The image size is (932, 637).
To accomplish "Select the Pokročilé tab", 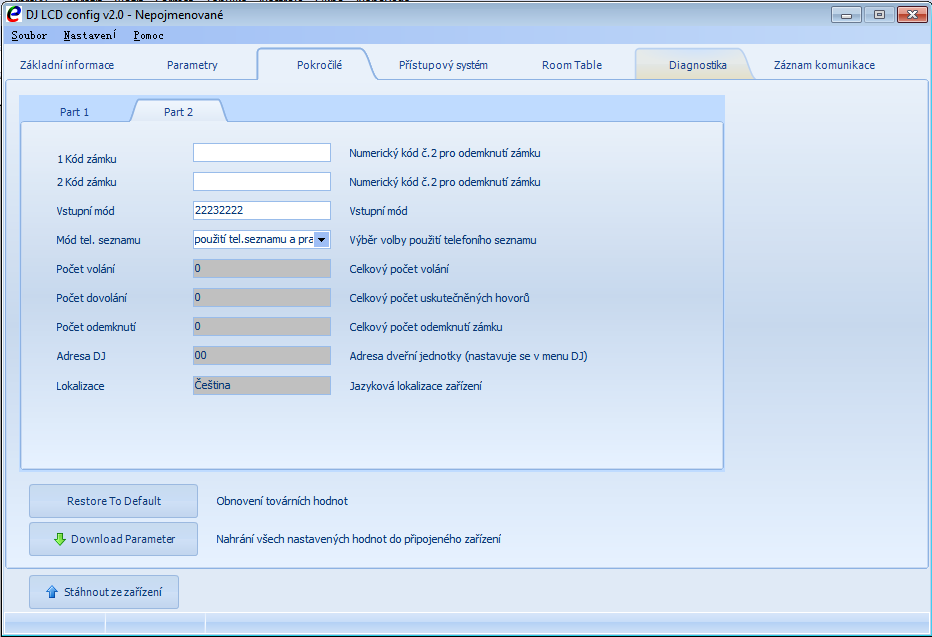I will pyautogui.click(x=319, y=65).
